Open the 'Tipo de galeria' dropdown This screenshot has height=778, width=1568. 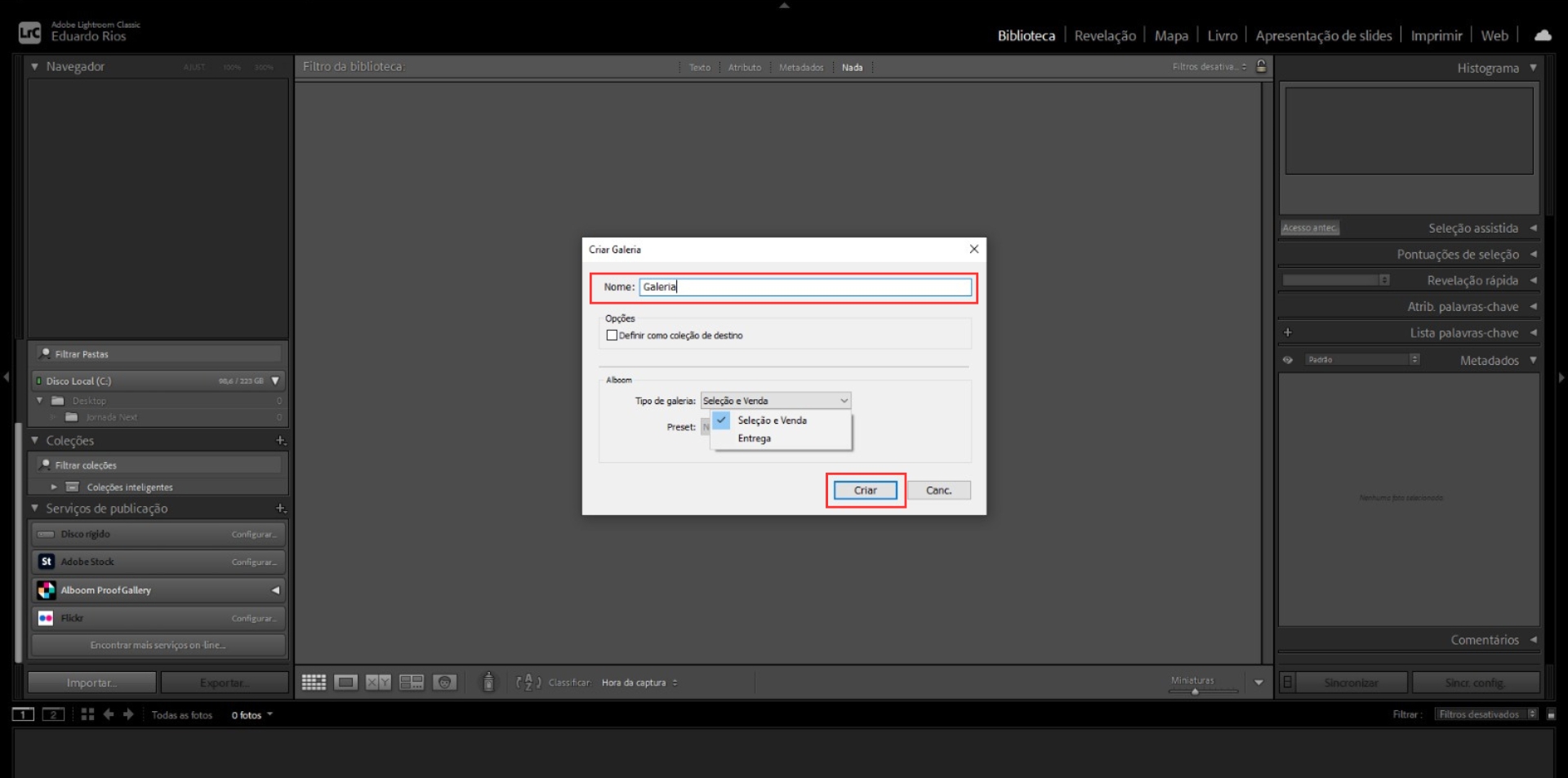coord(775,401)
